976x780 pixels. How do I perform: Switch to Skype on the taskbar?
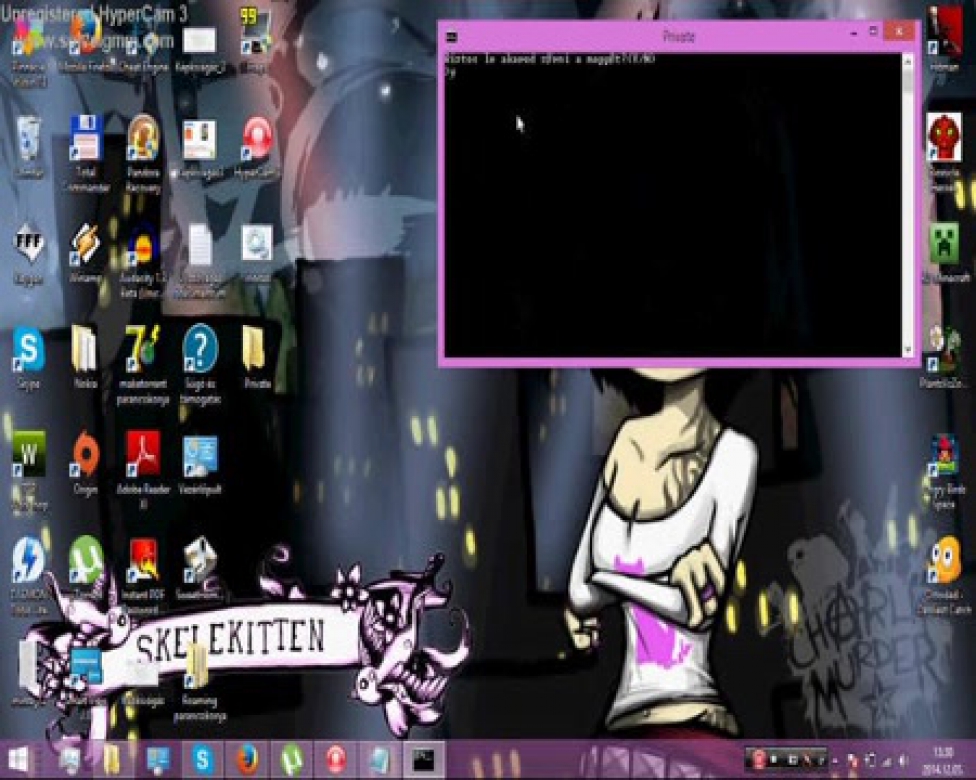point(202,759)
